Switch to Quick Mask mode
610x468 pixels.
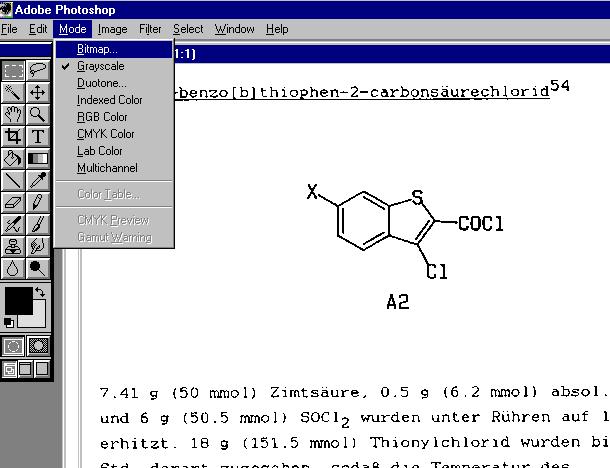click(x=38, y=345)
